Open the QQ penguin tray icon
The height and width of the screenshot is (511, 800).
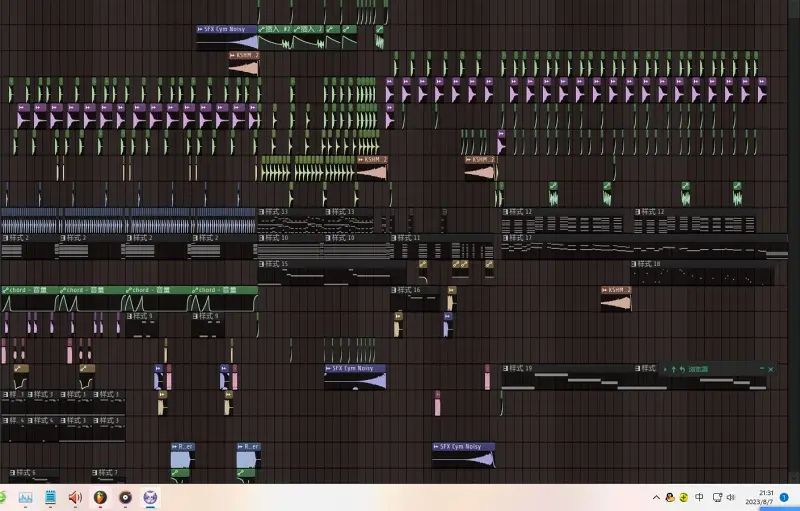point(669,497)
